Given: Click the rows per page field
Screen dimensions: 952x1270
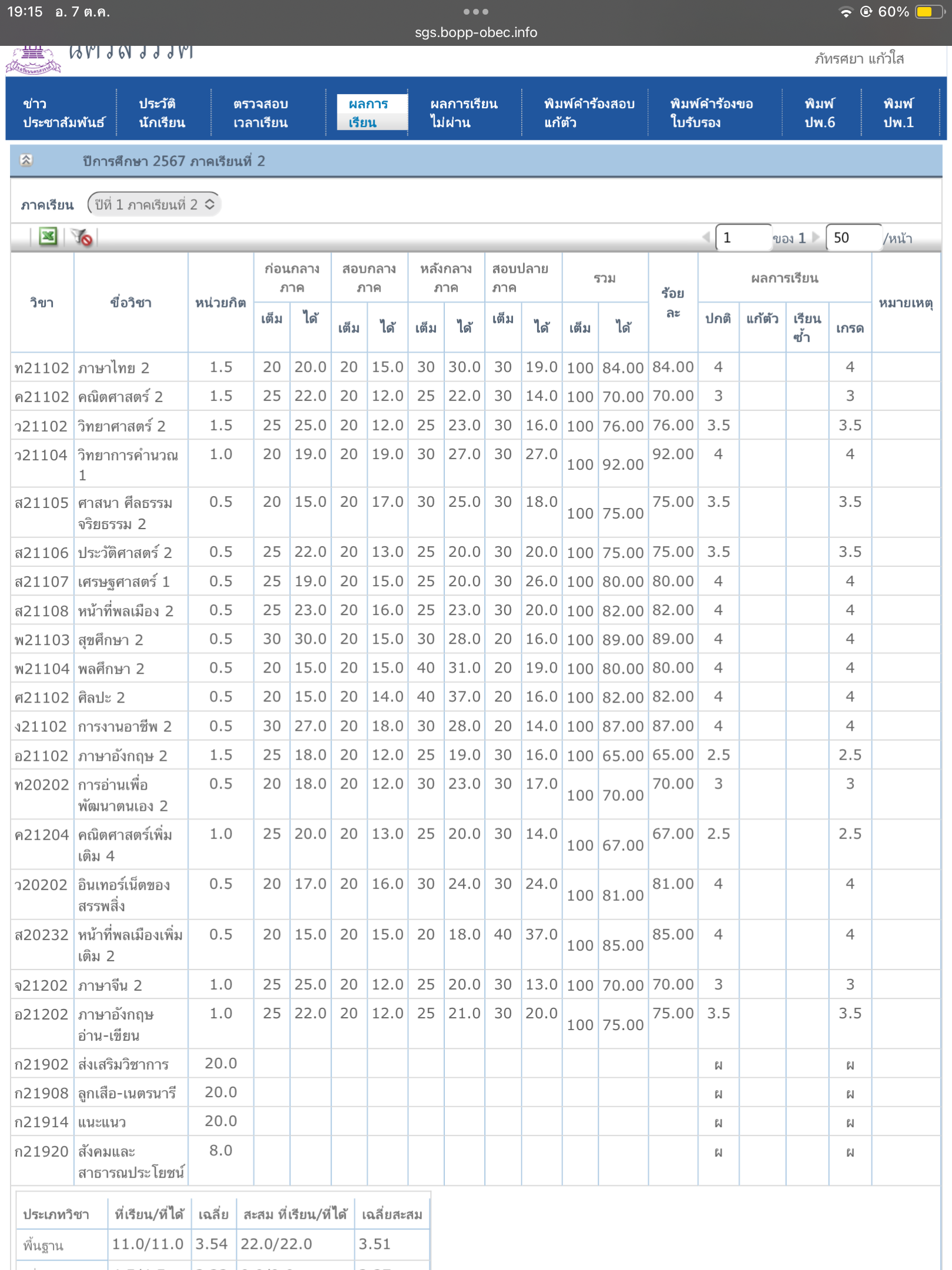Looking at the screenshot, I should click(x=853, y=238).
